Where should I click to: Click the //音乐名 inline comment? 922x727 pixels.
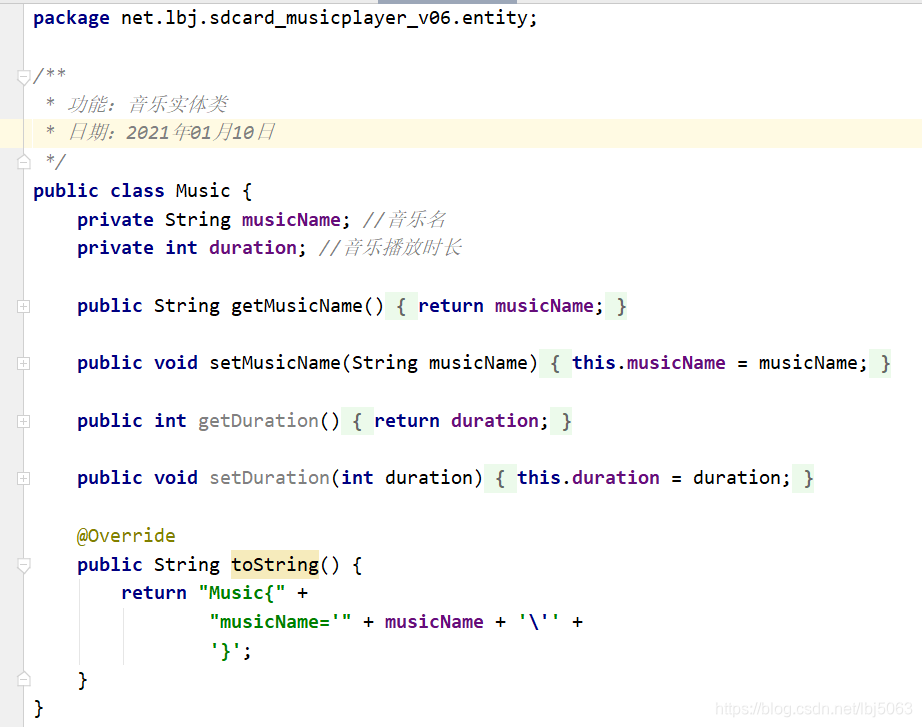point(405,219)
